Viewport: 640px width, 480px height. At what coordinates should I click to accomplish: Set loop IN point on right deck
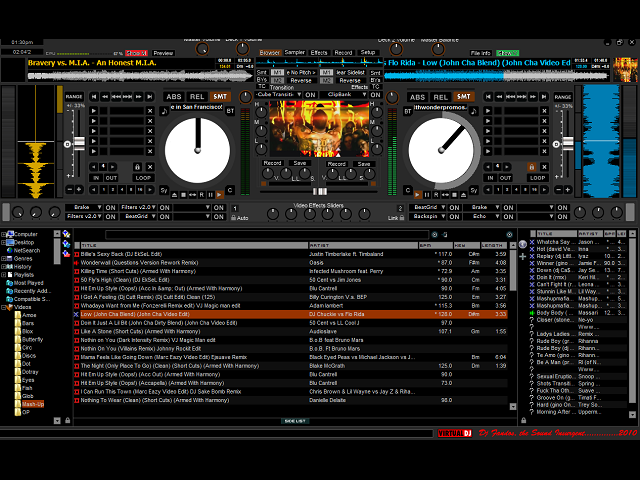point(490,178)
